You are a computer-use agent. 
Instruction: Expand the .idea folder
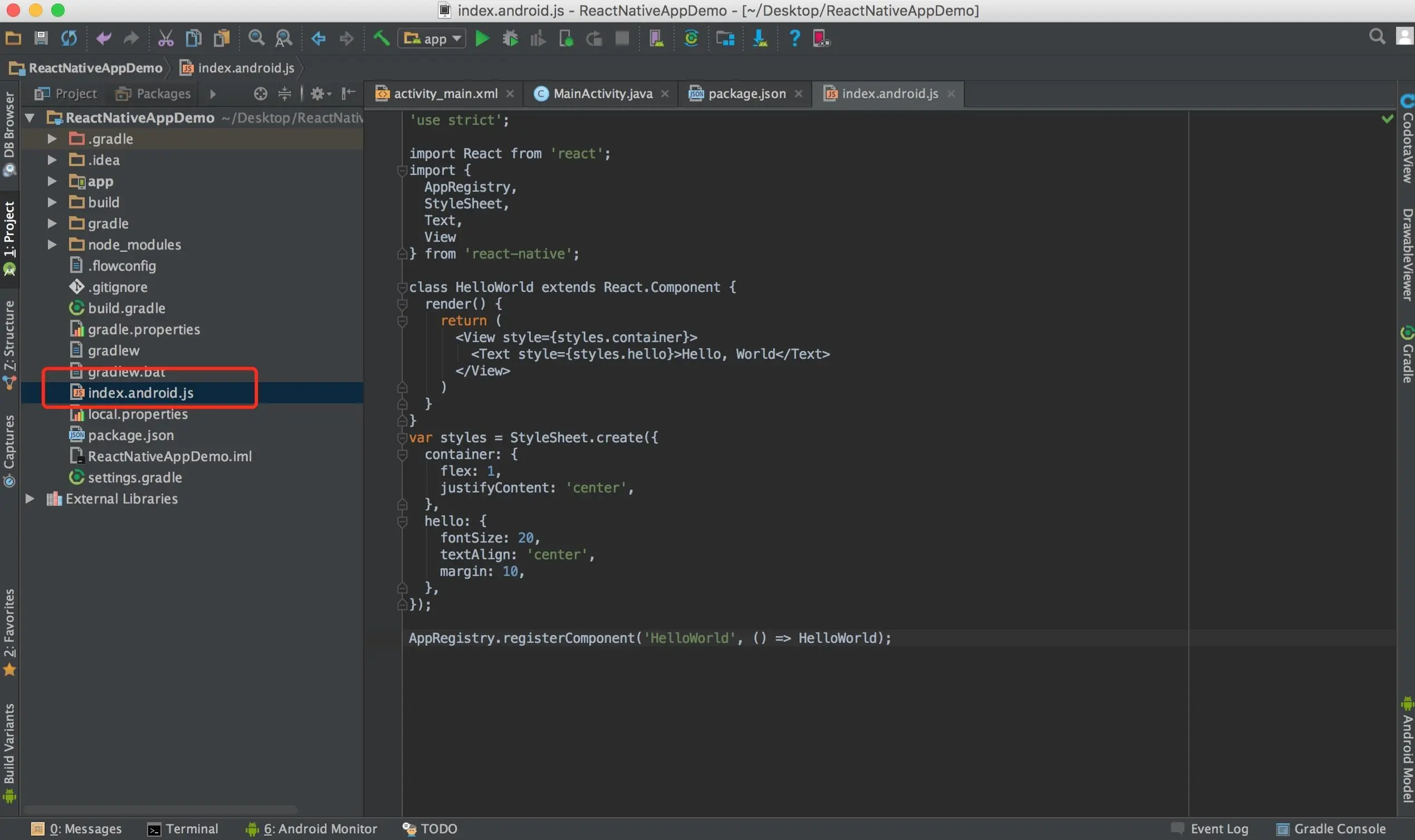(52, 160)
